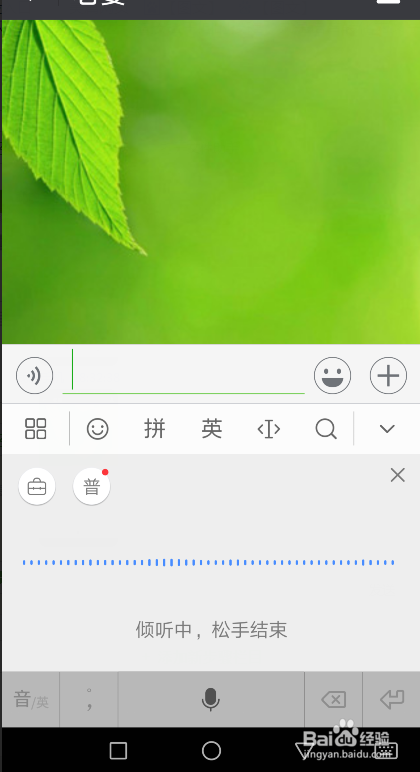Image resolution: width=420 pixels, height=772 pixels.
Task: Tap the return enter key
Action: [391, 699]
